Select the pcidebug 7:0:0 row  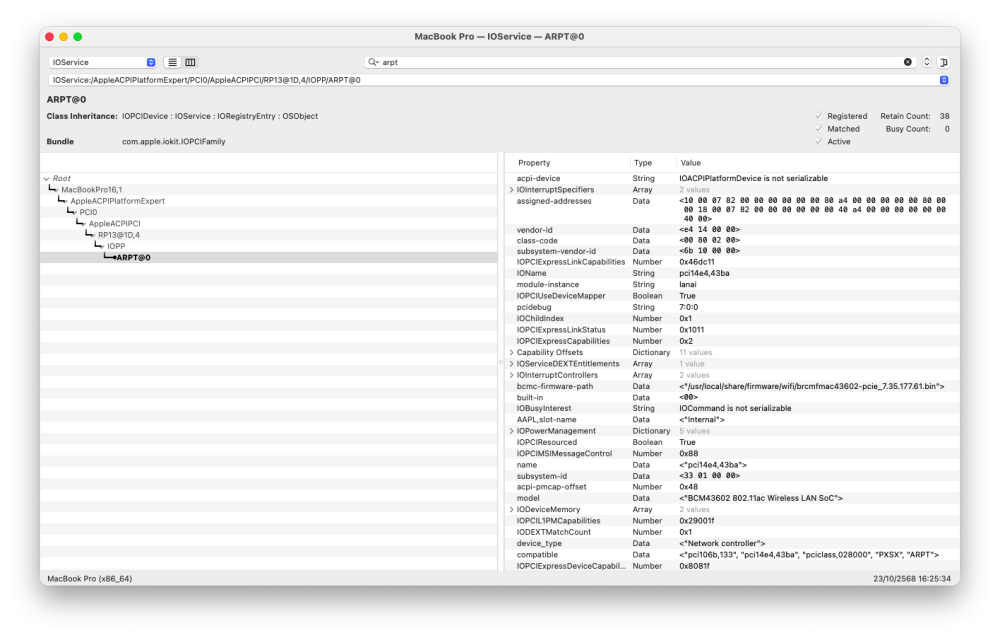732,308
